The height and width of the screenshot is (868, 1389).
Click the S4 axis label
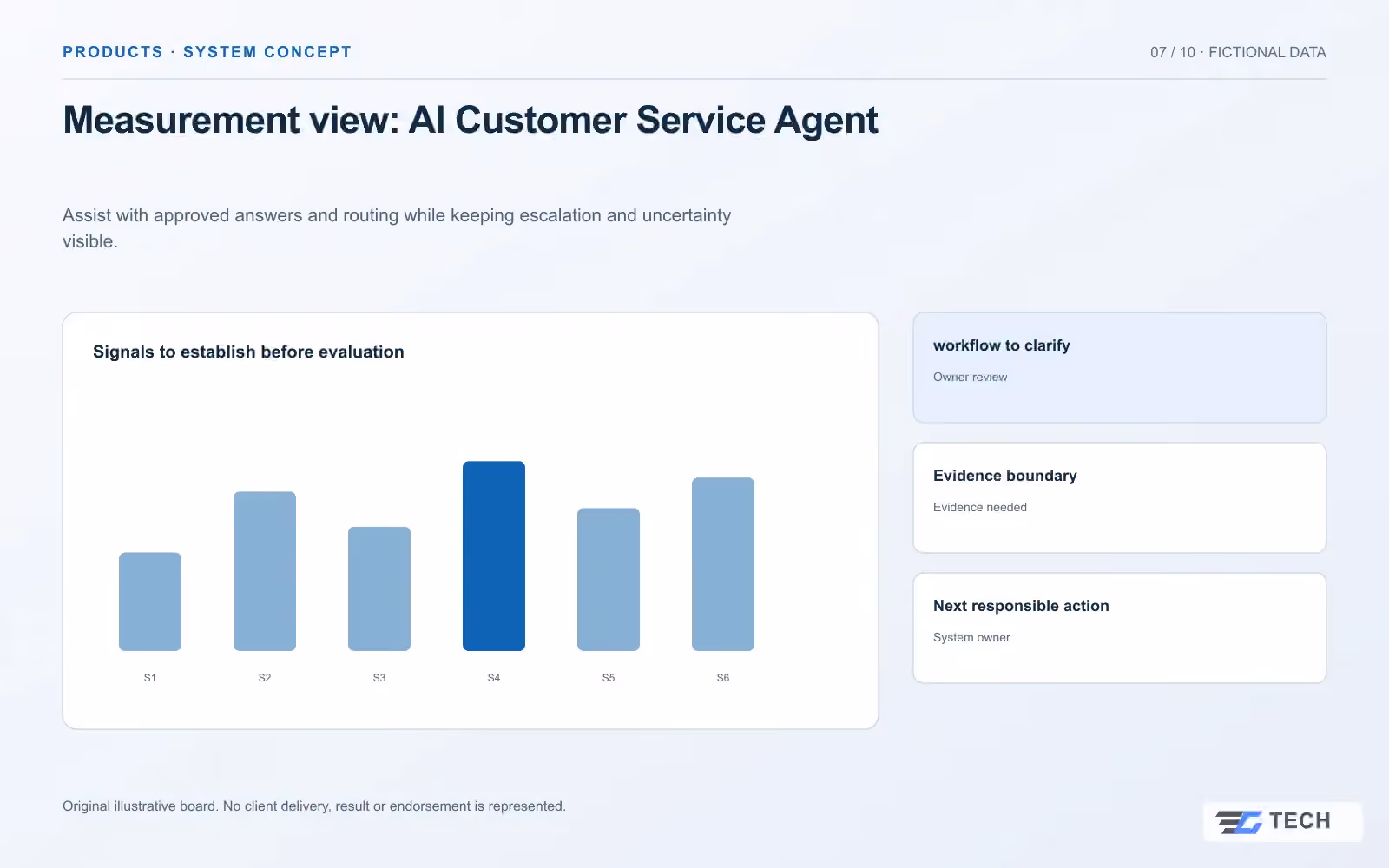pyautogui.click(x=494, y=678)
